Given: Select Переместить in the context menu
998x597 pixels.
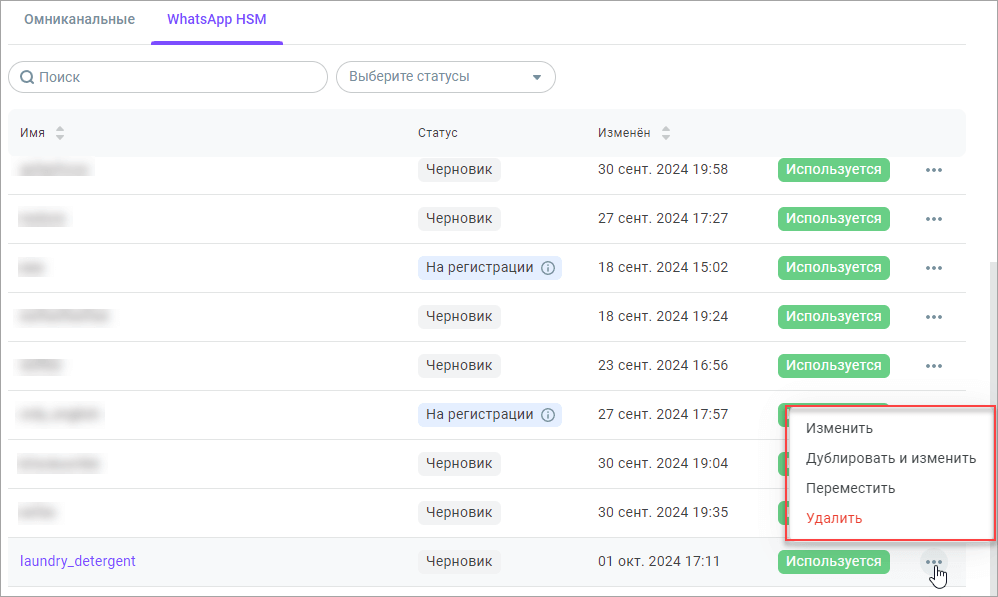Looking at the screenshot, I should (x=850, y=488).
